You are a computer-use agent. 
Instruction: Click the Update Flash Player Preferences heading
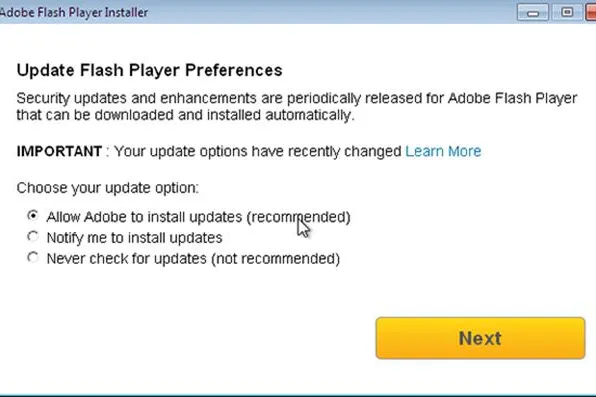pos(149,70)
